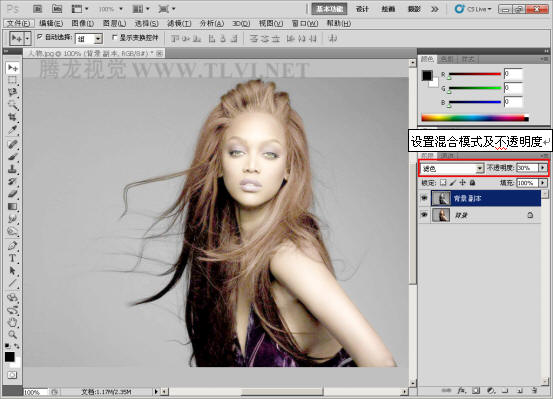
Task: Select the Hand tool
Action: (x=13, y=322)
